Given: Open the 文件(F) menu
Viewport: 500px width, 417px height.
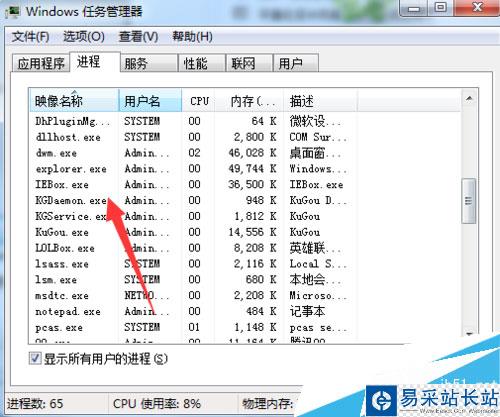Looking at the screenshot, I should pyautogui.click(x=30, y=37).
